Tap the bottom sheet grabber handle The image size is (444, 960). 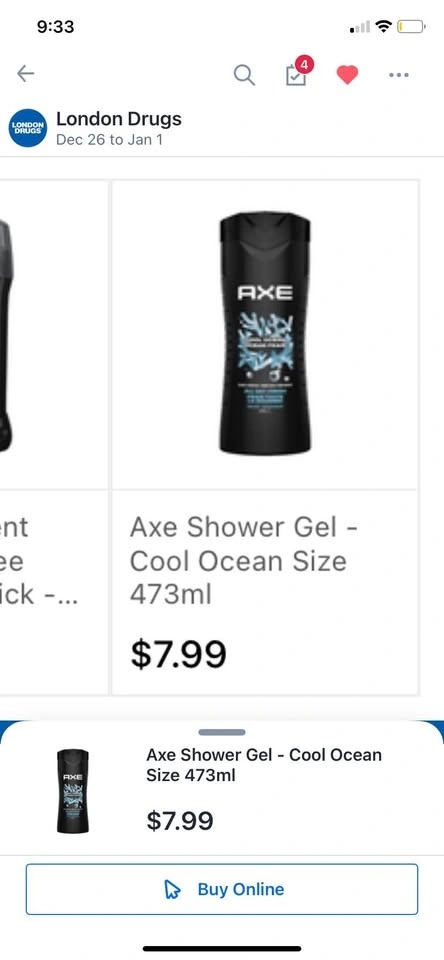point(222,732)
